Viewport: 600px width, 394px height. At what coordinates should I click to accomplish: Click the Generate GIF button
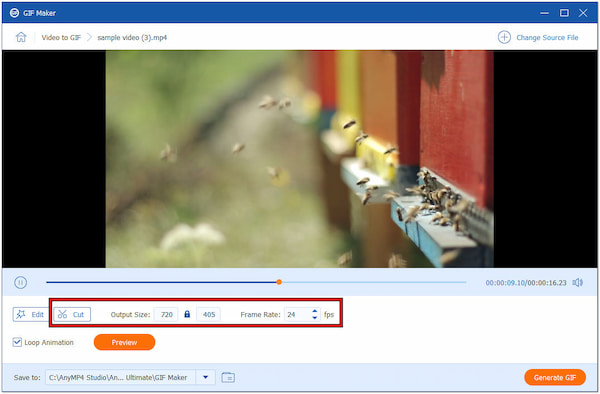555,377
